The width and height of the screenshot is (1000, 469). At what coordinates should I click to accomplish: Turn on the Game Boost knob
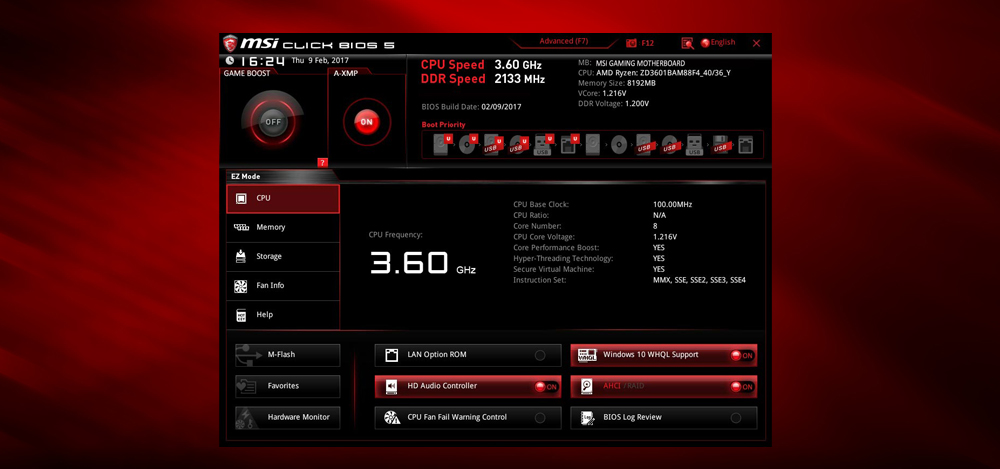pyautogui.click(x=272, y=121)
